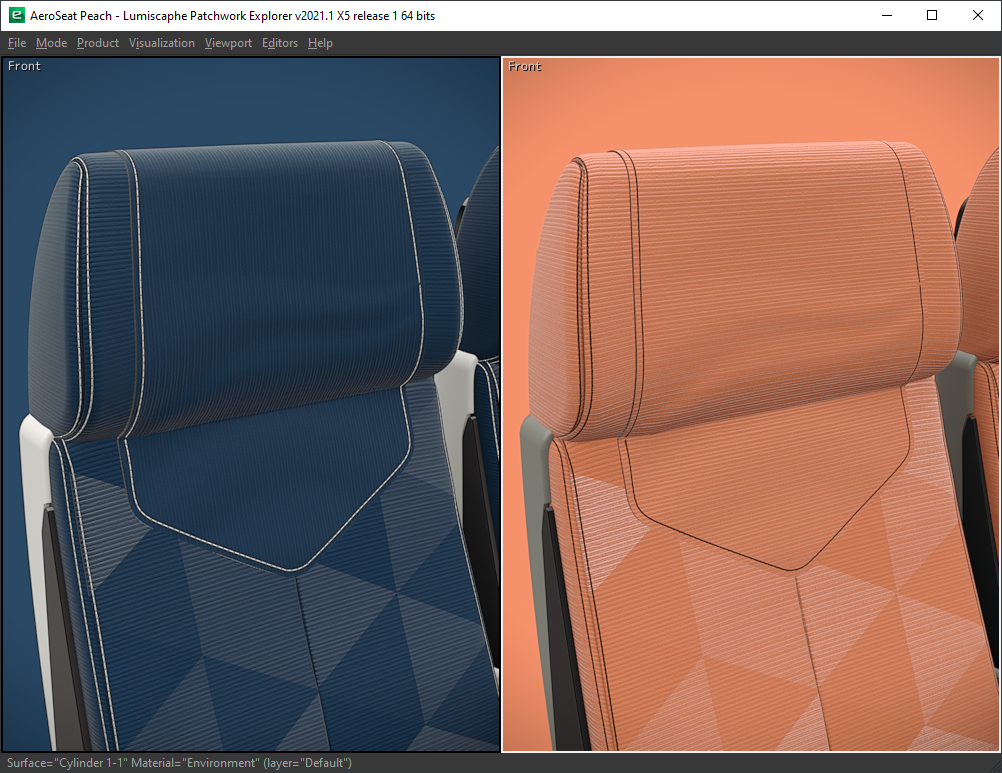
Task: Open the Viewport menu
Action: (228, 43)
